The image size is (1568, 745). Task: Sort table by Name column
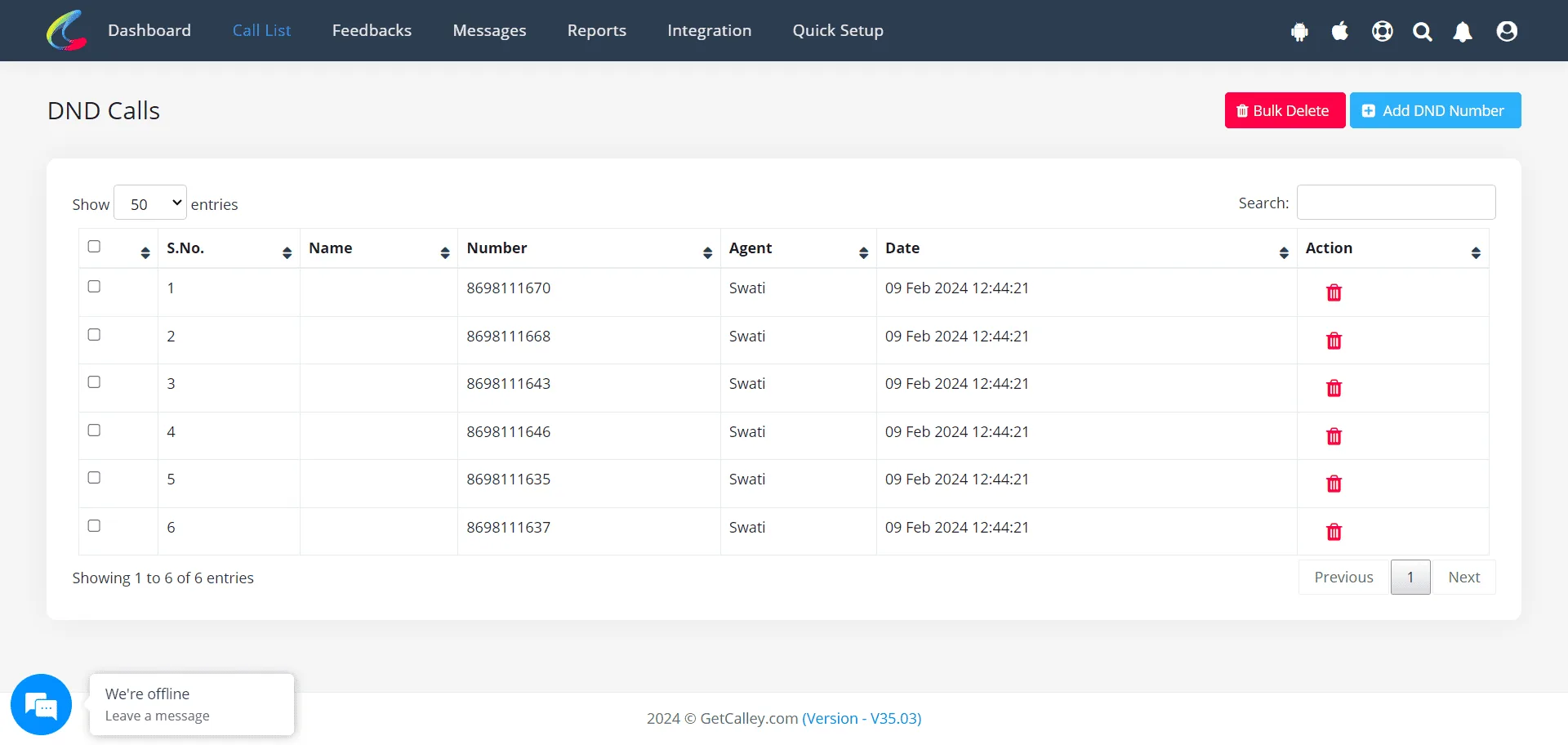coord(444,252)
